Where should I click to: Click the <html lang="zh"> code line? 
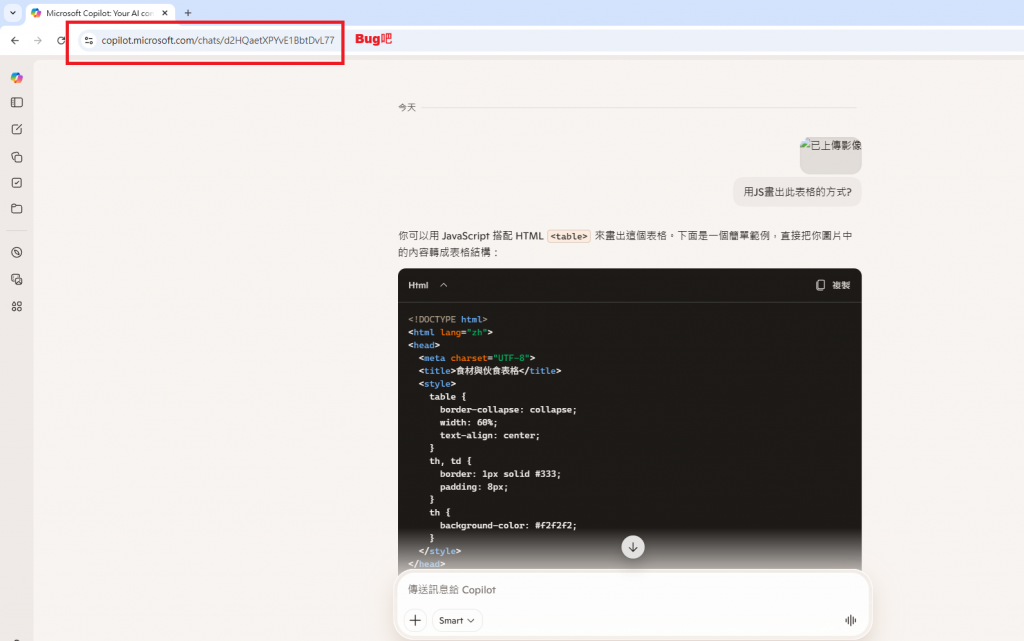(x=451, y=332)
